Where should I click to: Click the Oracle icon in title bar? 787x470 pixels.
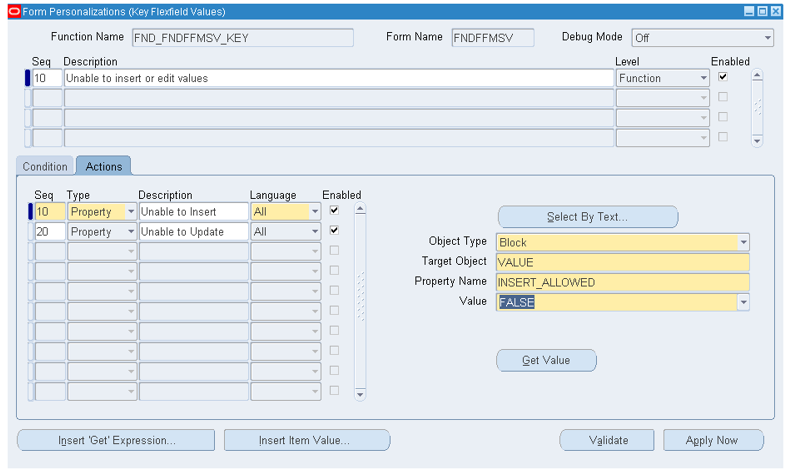click(x=15, y=12)
